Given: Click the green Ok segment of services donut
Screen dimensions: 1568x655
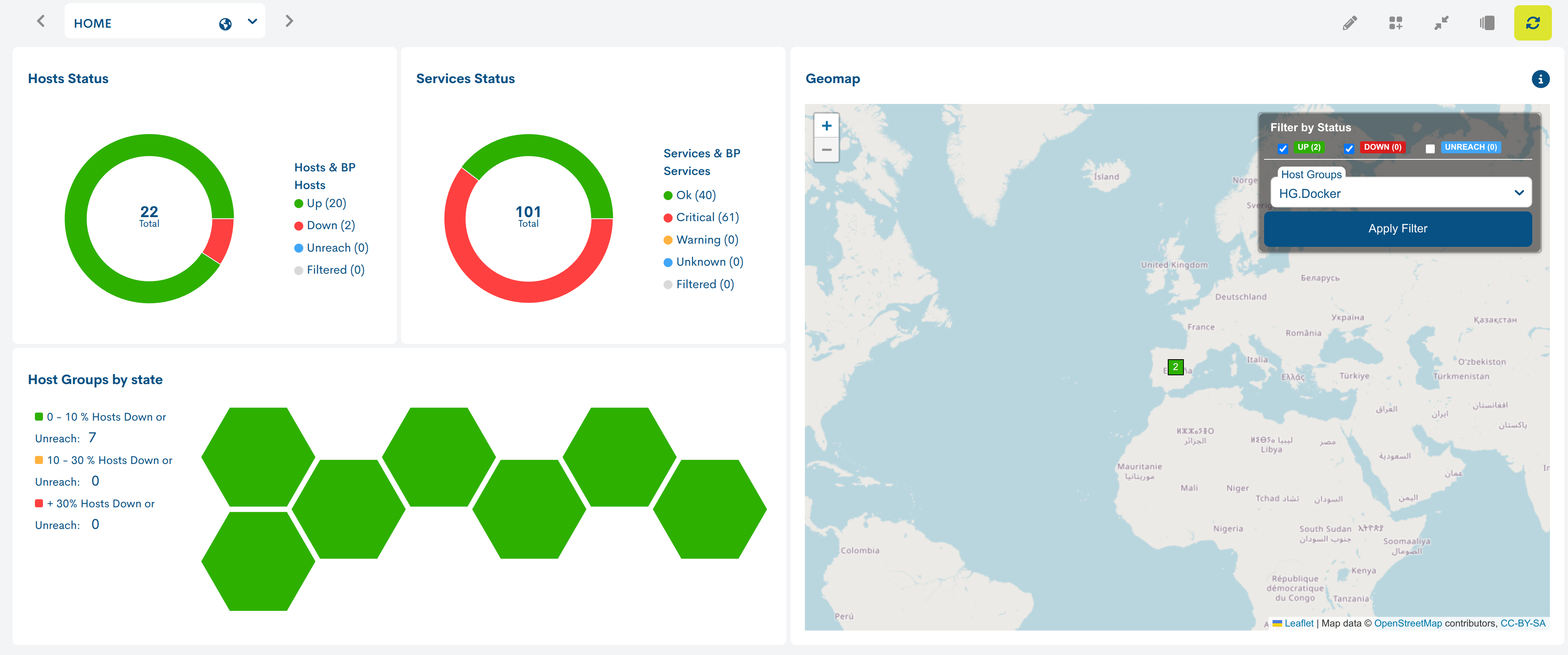Looking at the screenshot, I should (x=548, y=148).
